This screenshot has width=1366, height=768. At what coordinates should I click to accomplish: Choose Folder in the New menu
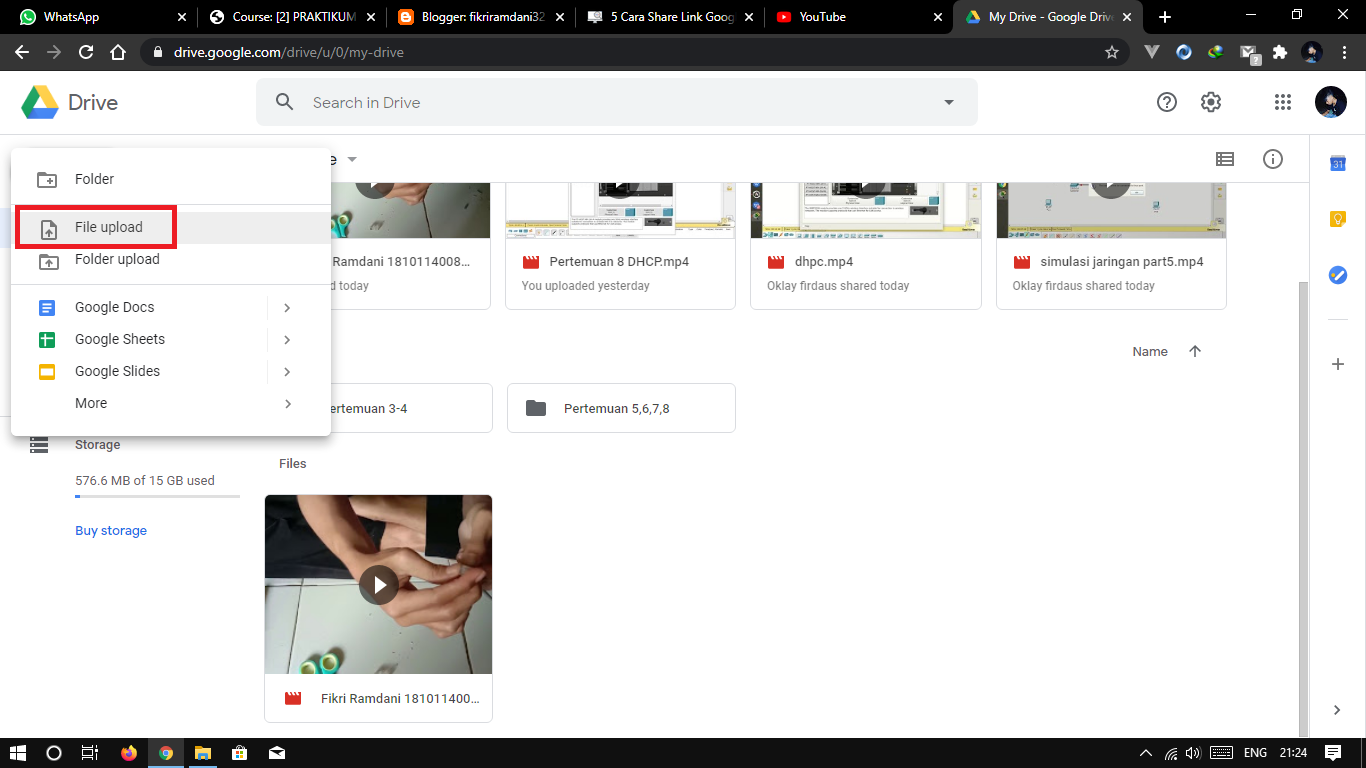[171, 179]
